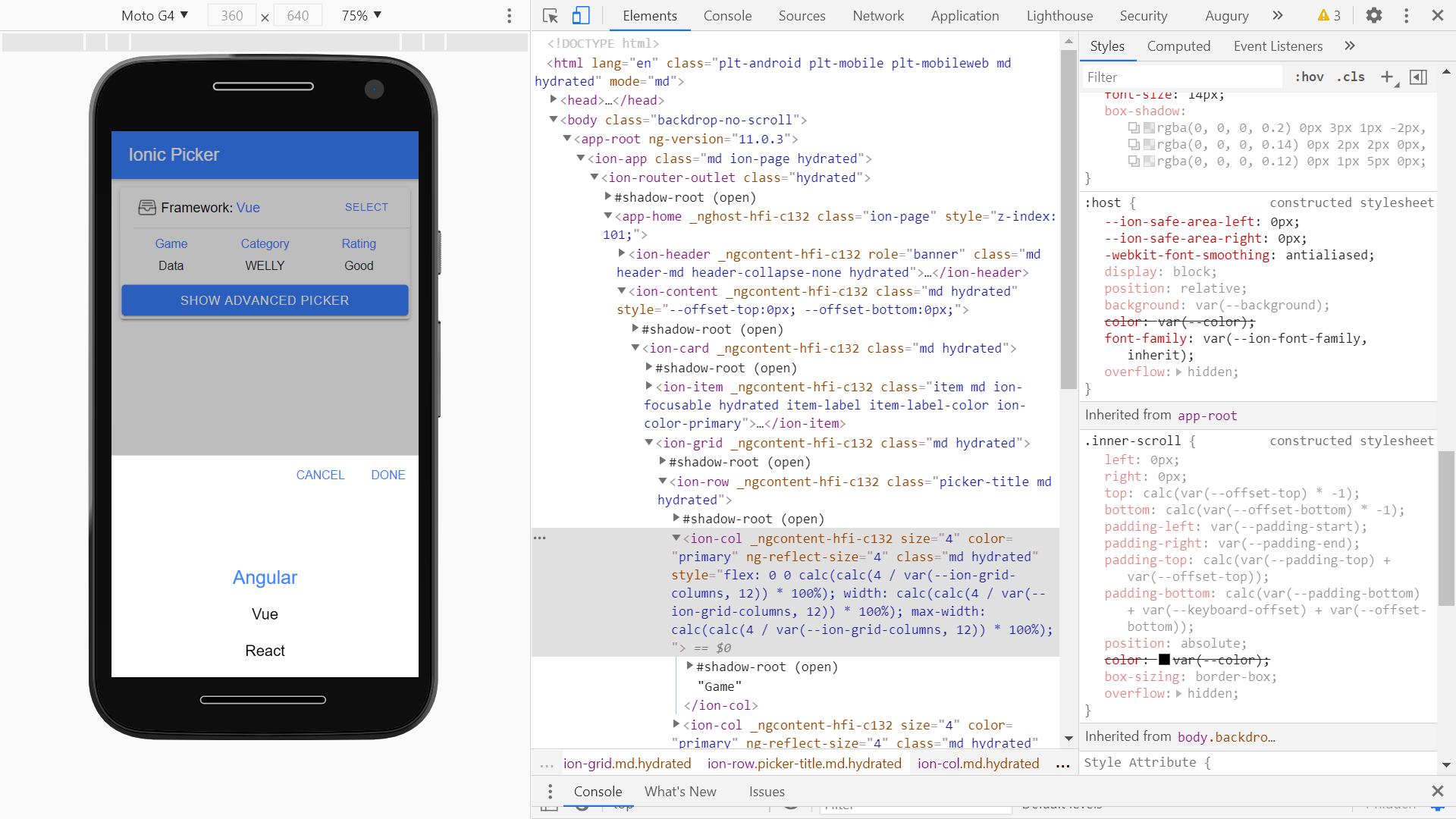The height and width of the screenshot is (819, 1456).
Task: Click box-shadow color swatch rgba 0.14
Action: (x=1149, y=145)
